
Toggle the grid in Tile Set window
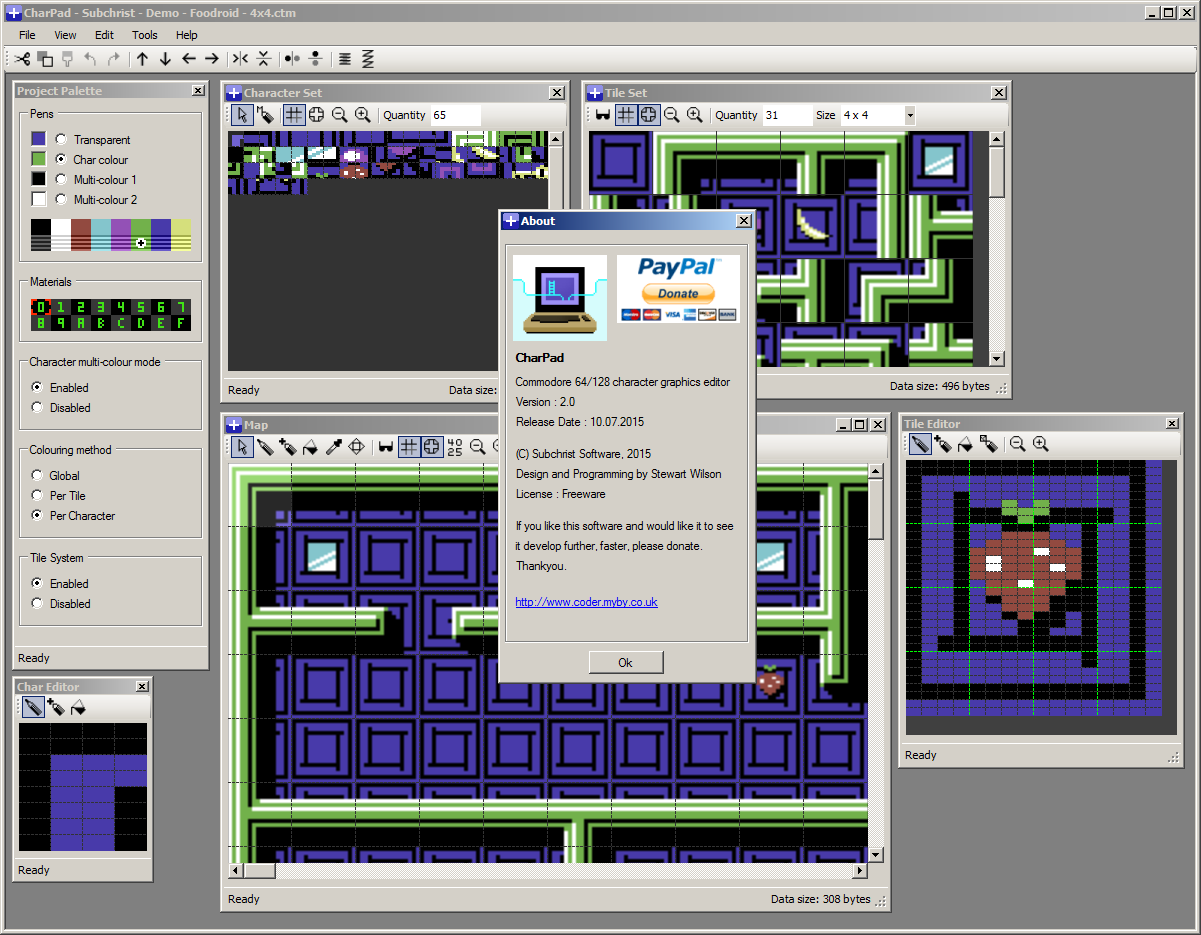click(x=625, y=115)
